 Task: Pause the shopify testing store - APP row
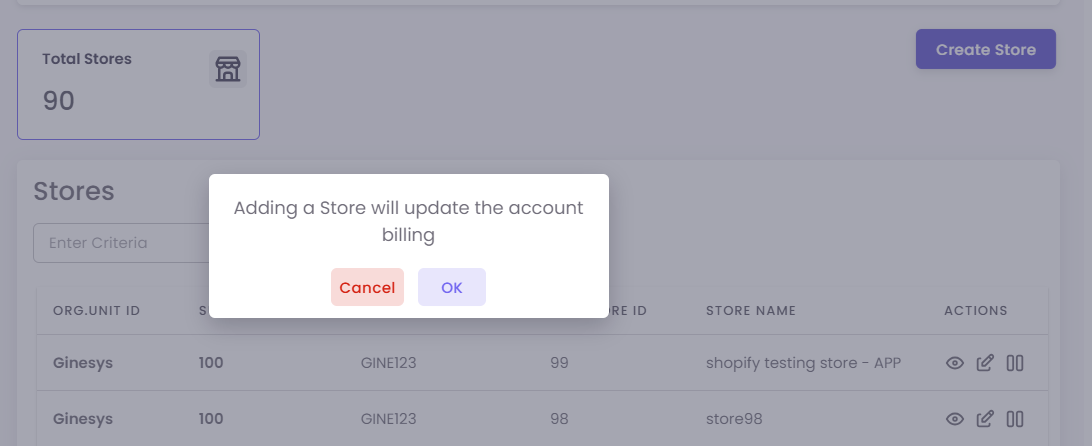tap(1015, 363)
